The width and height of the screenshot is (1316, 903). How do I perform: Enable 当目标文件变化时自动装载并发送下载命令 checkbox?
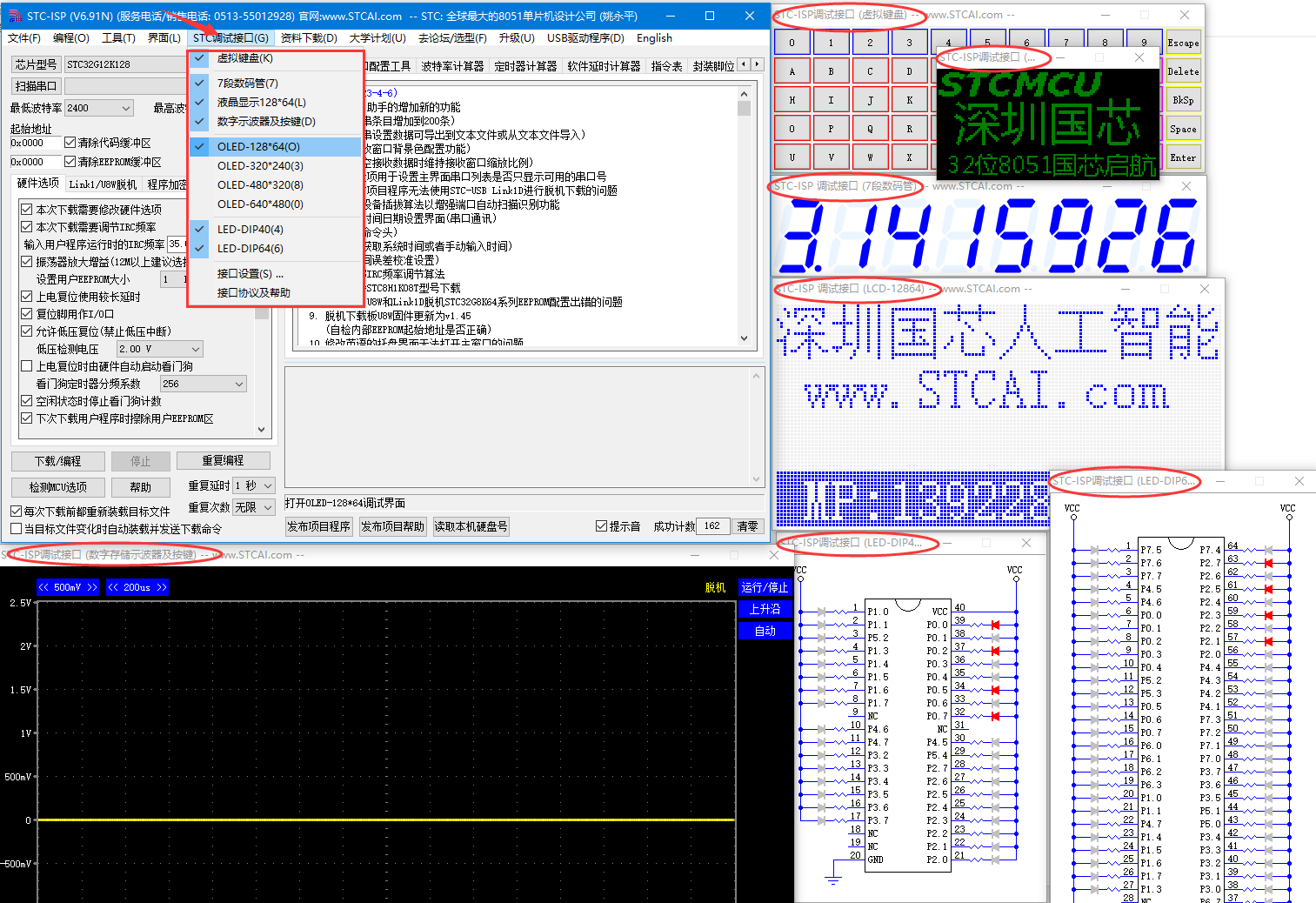tap(16, 529)
